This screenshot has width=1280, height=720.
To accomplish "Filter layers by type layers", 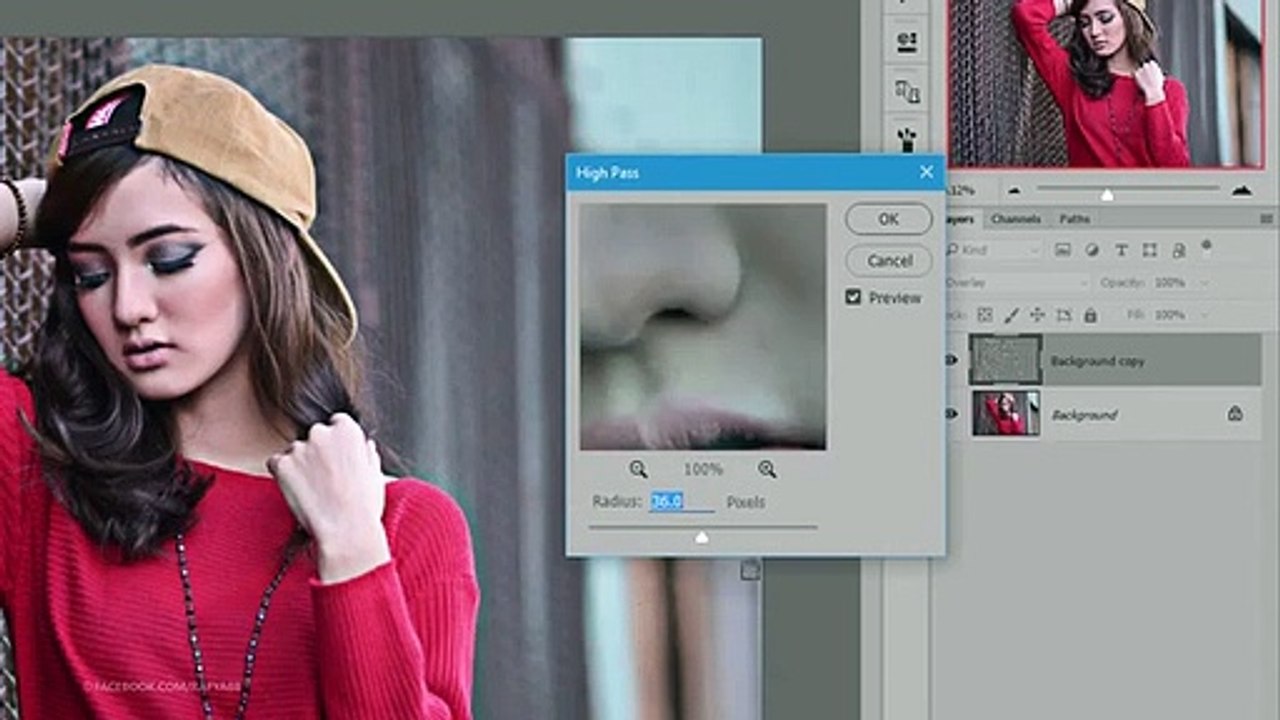I will click(x=1121, y=250).
